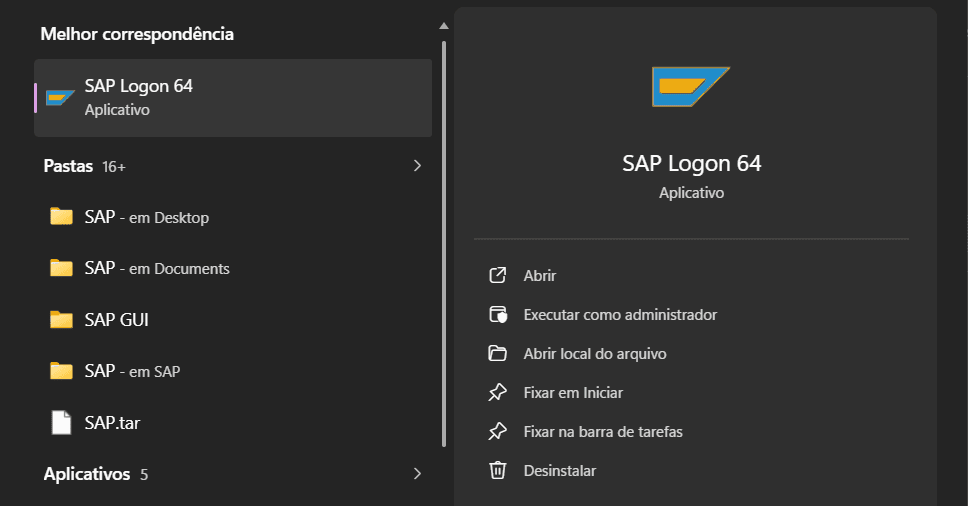Expand the Pastas 16+ section chevron
The image size is (968, 506).
tap(417, 165)
